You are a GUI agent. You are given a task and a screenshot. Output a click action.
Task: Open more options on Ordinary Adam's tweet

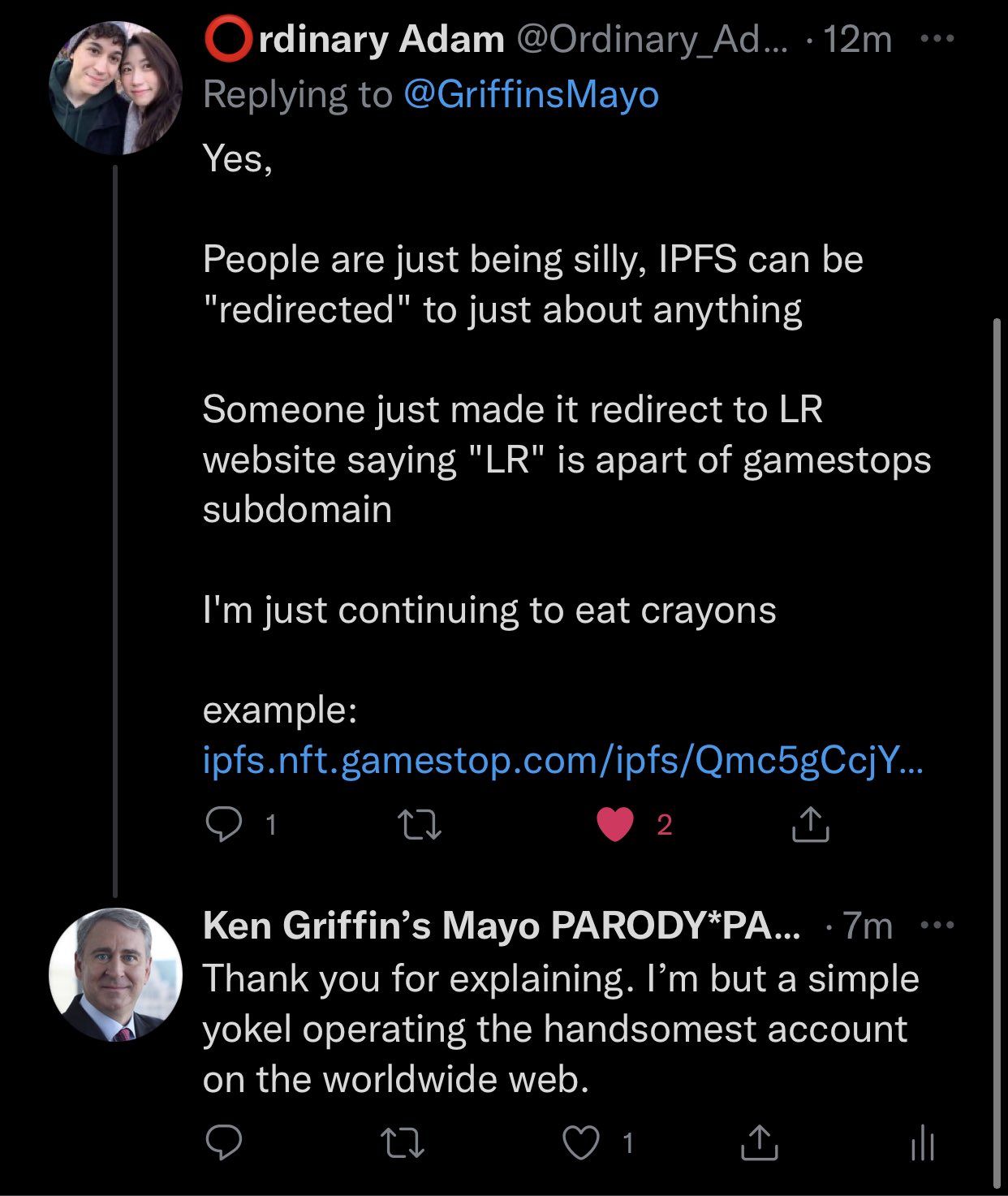click(937, 39)
